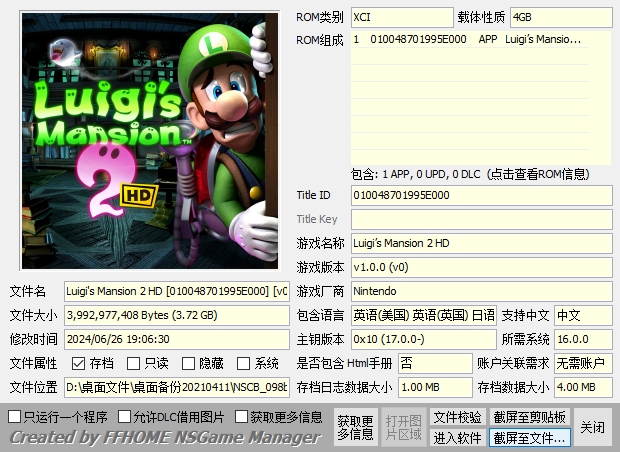Click the 文件校验 button

pos(457,416)
